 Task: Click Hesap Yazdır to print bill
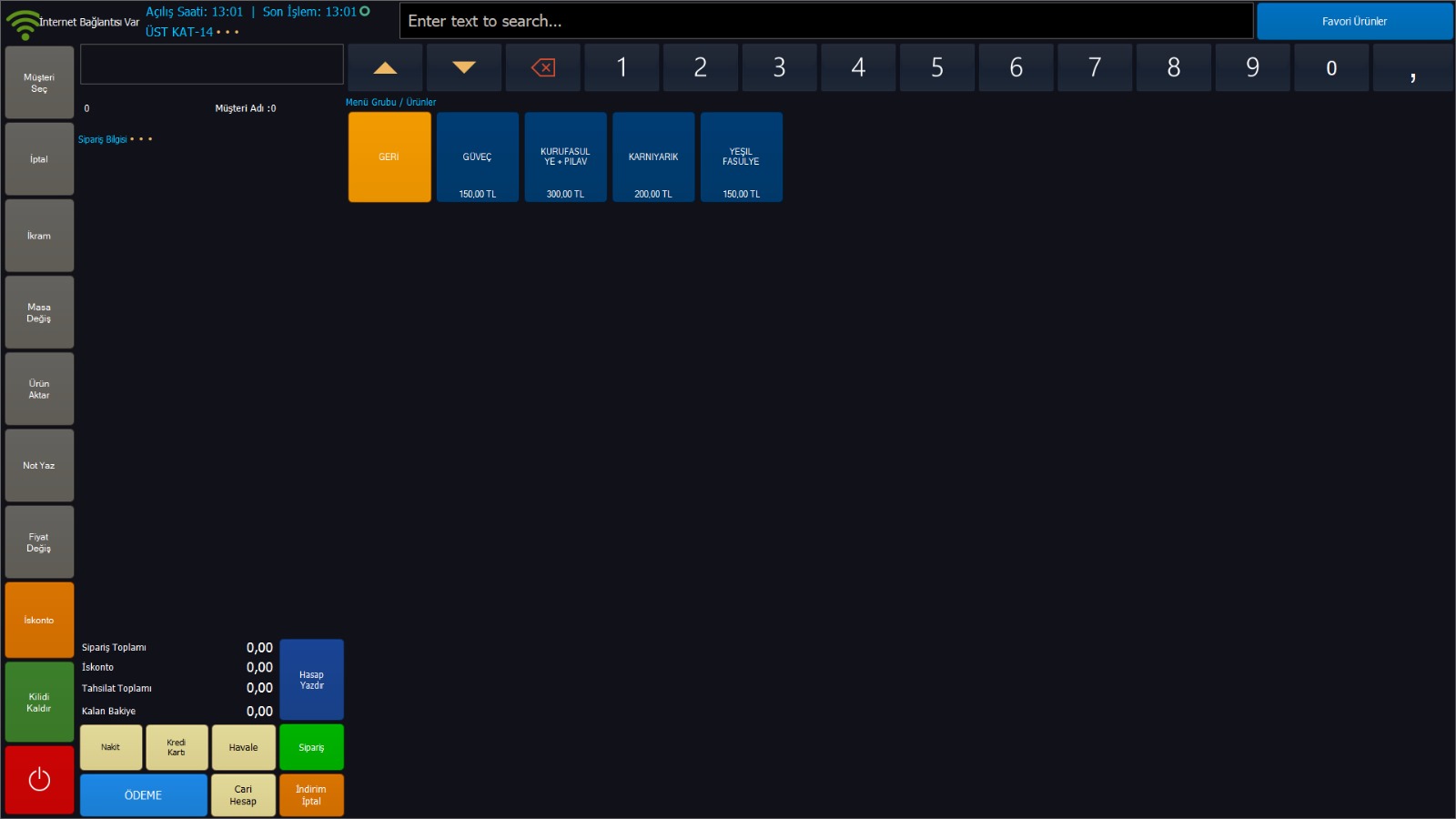point(311,680)
